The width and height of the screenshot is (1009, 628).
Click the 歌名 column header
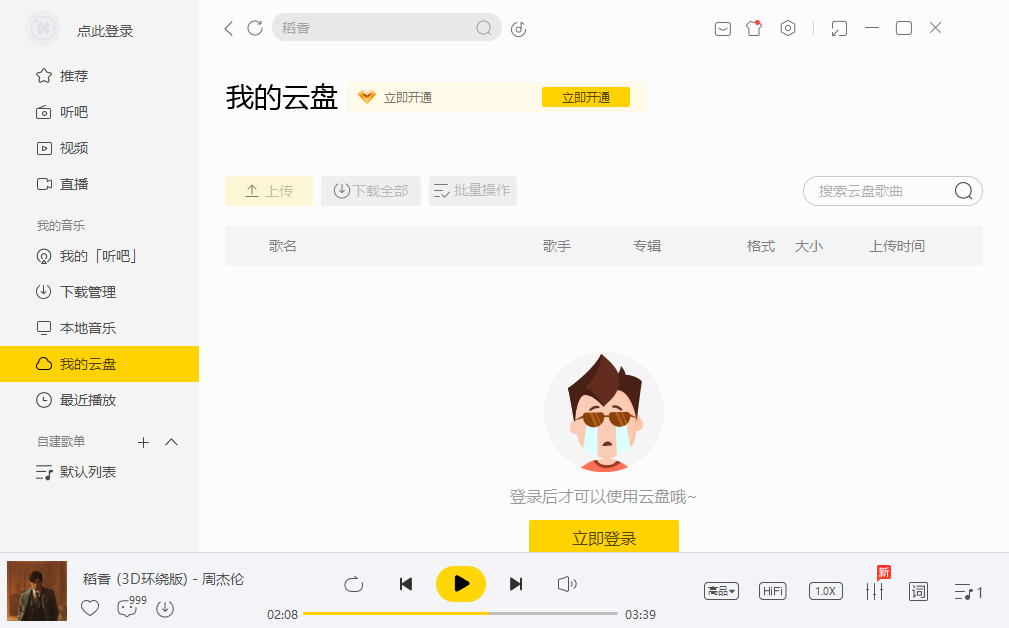(282, 246)
